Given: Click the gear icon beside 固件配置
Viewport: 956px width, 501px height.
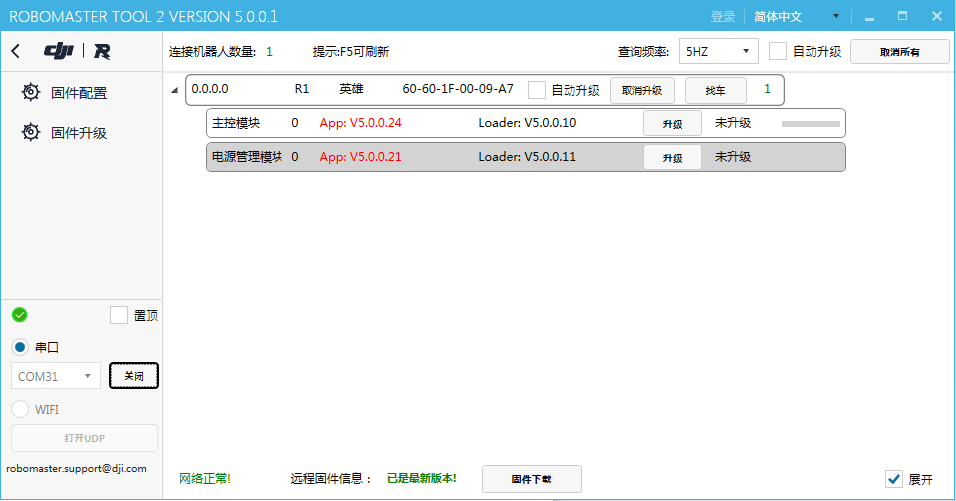Looking at the screenshot, I should (30, 92).
